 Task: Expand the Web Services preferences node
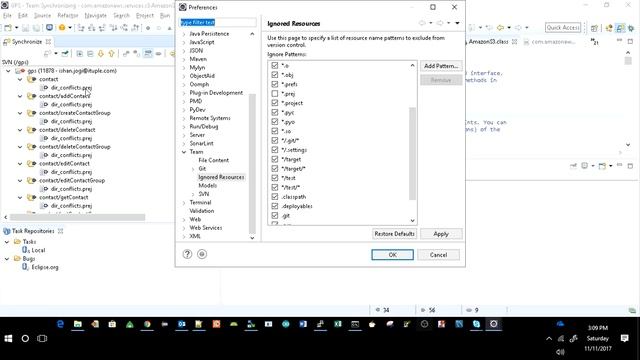(x=184, y=228)
